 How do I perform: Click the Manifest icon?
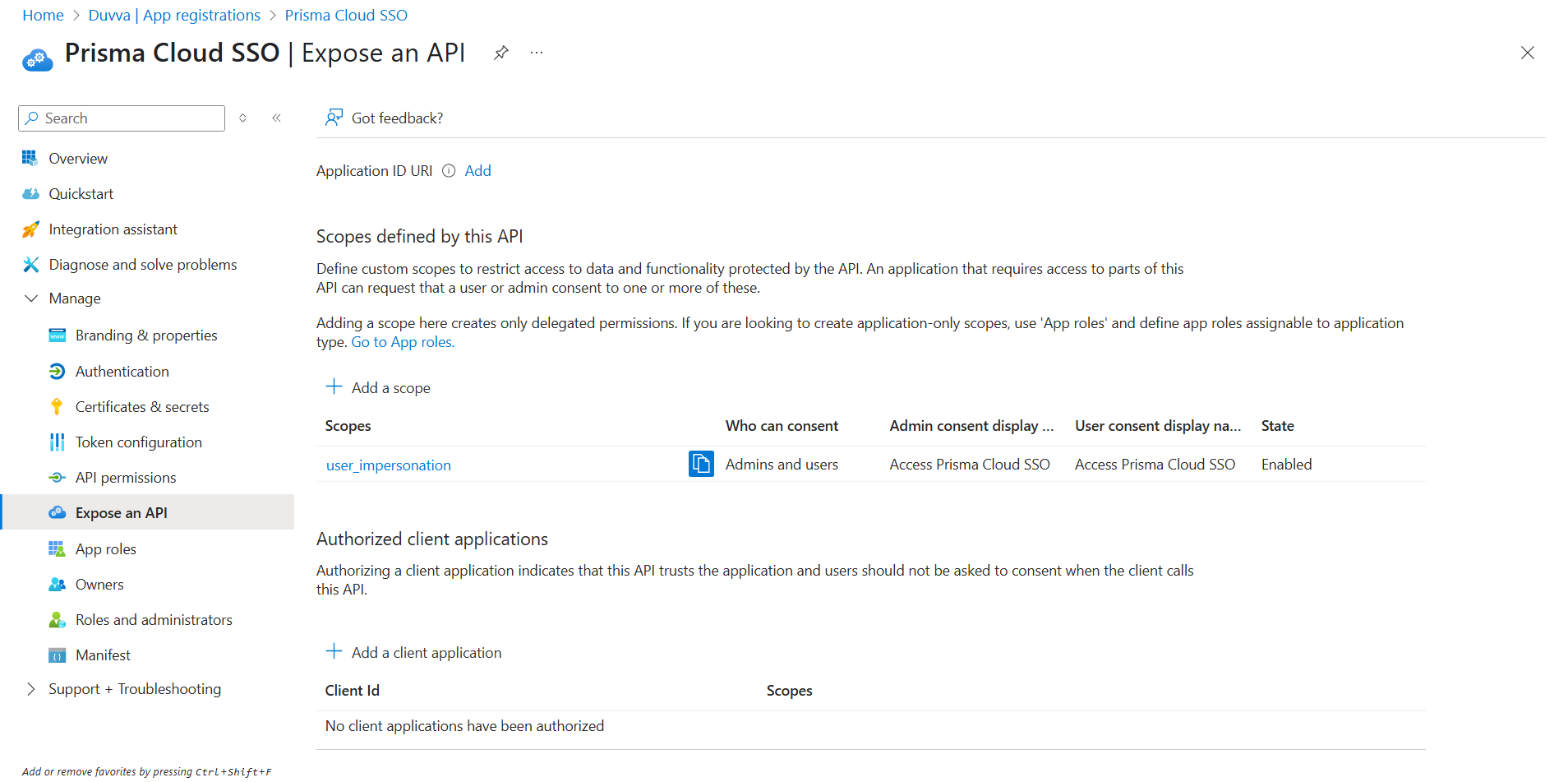(57, 655)
